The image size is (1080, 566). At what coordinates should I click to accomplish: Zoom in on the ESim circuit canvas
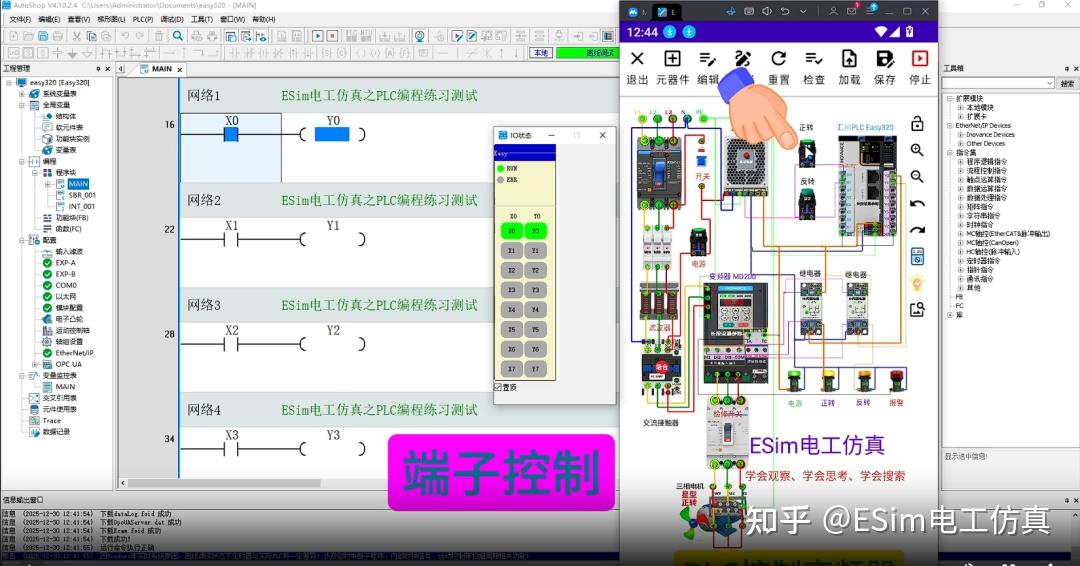click(x=917, y=150)
